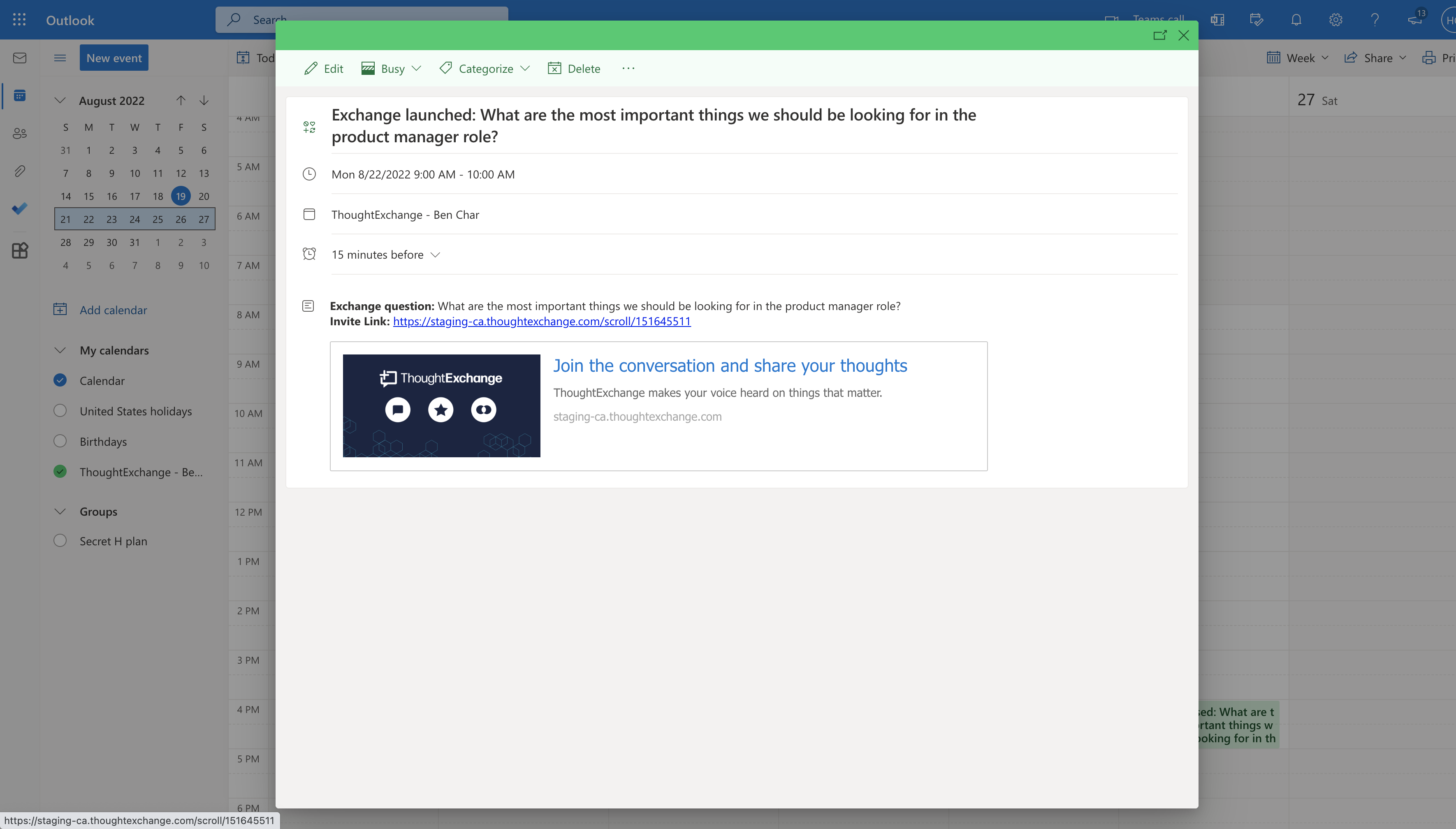Open Help question mark icon

click(x=1375, y=20)
